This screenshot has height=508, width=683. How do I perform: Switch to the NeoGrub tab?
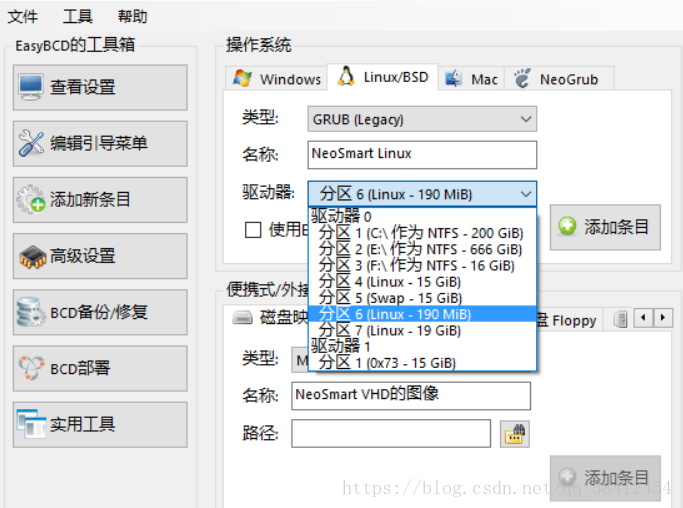click(x=559, y=79)
